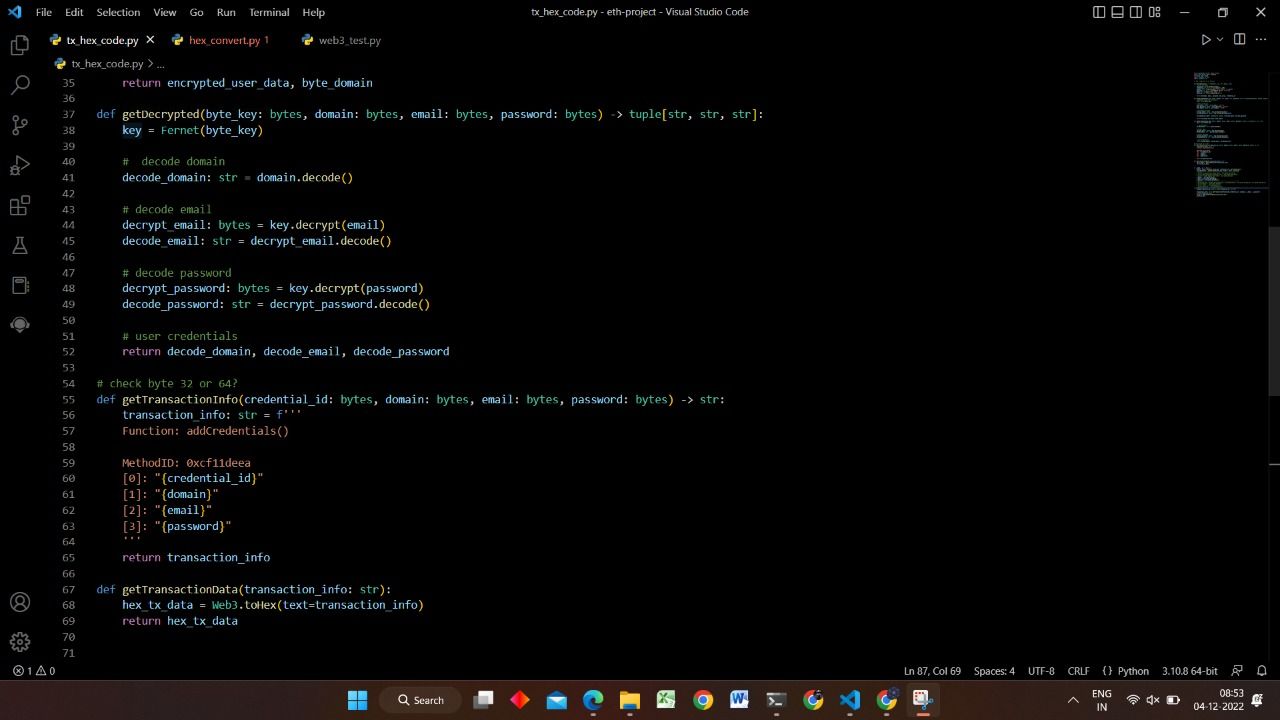This screenshot has width=1280, height=720.
Task: Open the Run and Debug view
Action: click(x=20, y=165)
